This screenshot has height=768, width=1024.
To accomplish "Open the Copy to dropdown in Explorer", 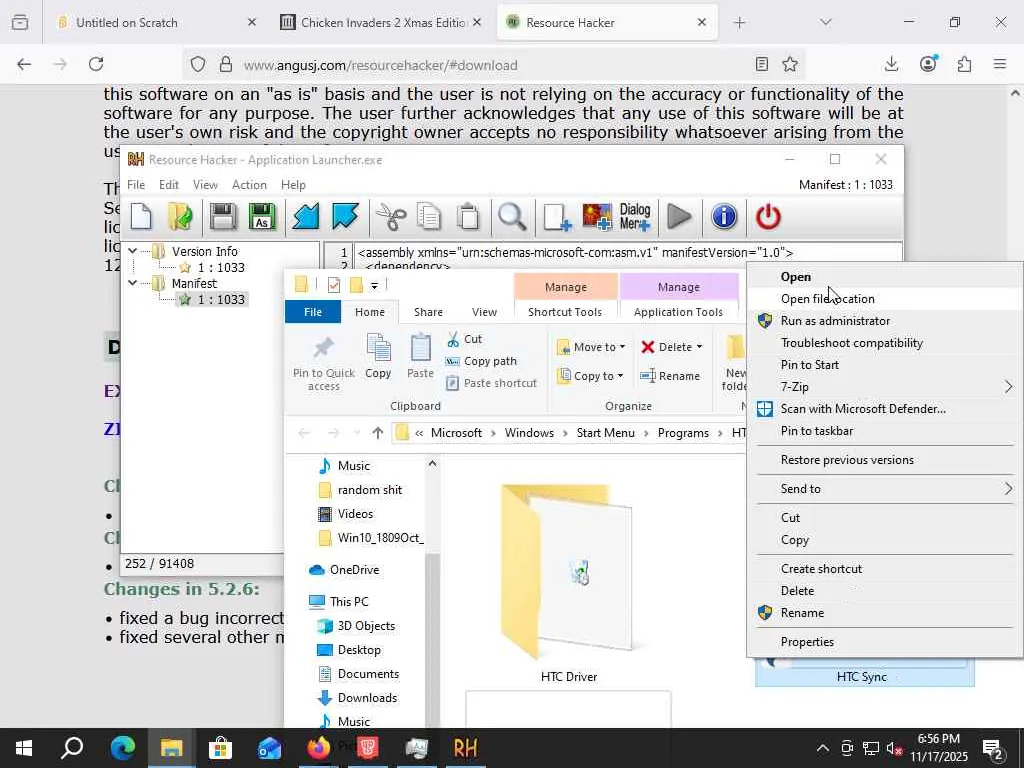I will point(590,376).
